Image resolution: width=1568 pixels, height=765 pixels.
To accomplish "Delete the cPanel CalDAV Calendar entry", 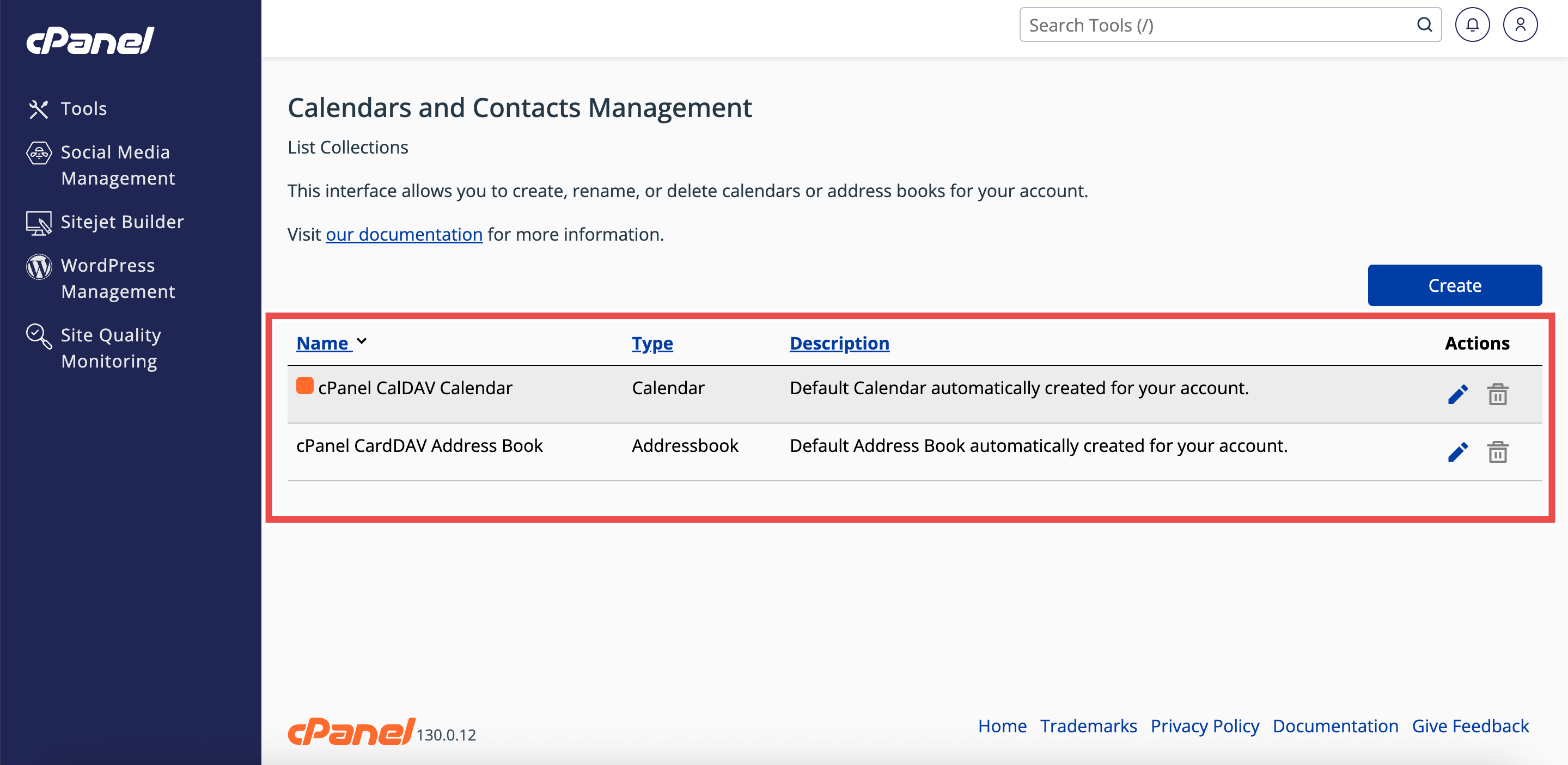I will [1497, 394].
